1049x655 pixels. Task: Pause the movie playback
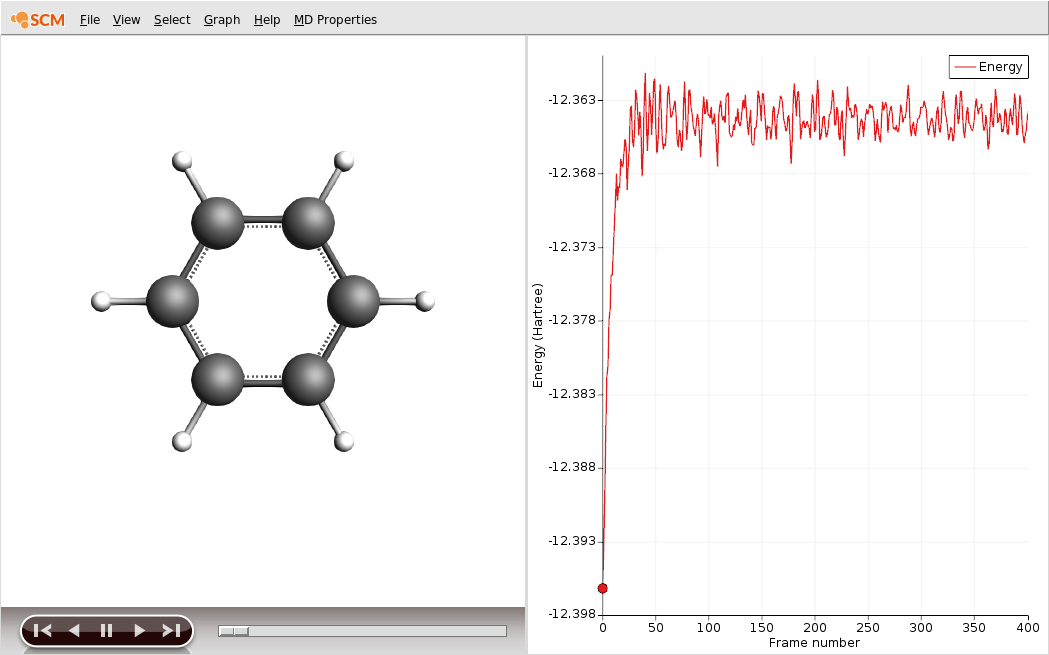(106, 630)
